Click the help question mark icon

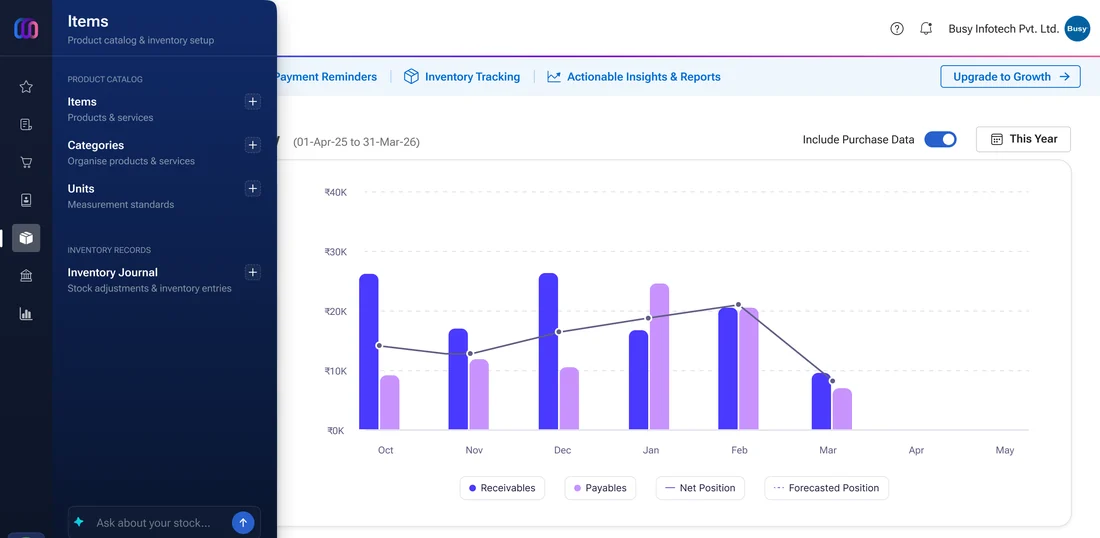click(x=897, y=29)
